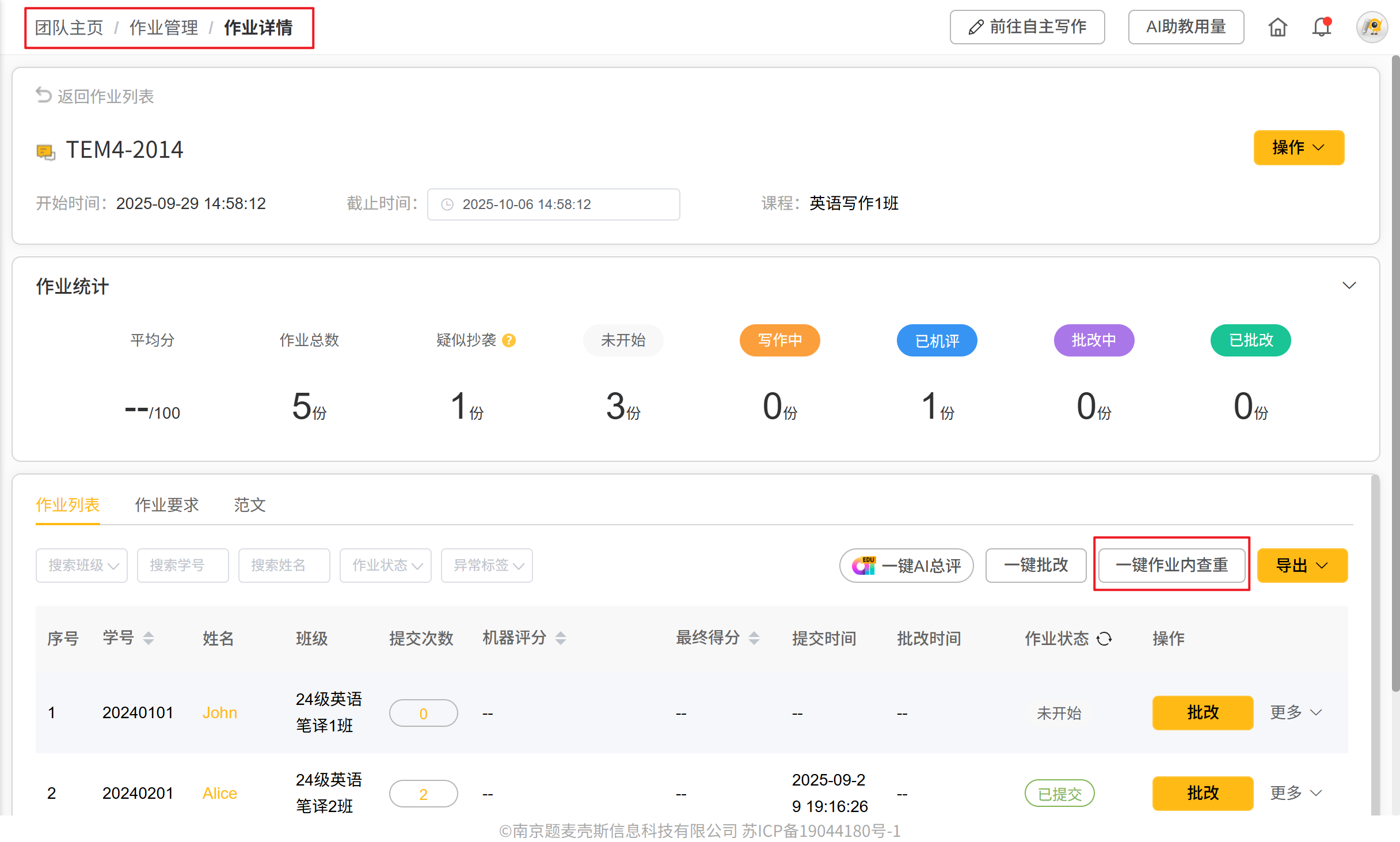Viewport: 1400px width, 842px height.
Task: Sort by 学号 column arrows
Action: coord(149,638)
